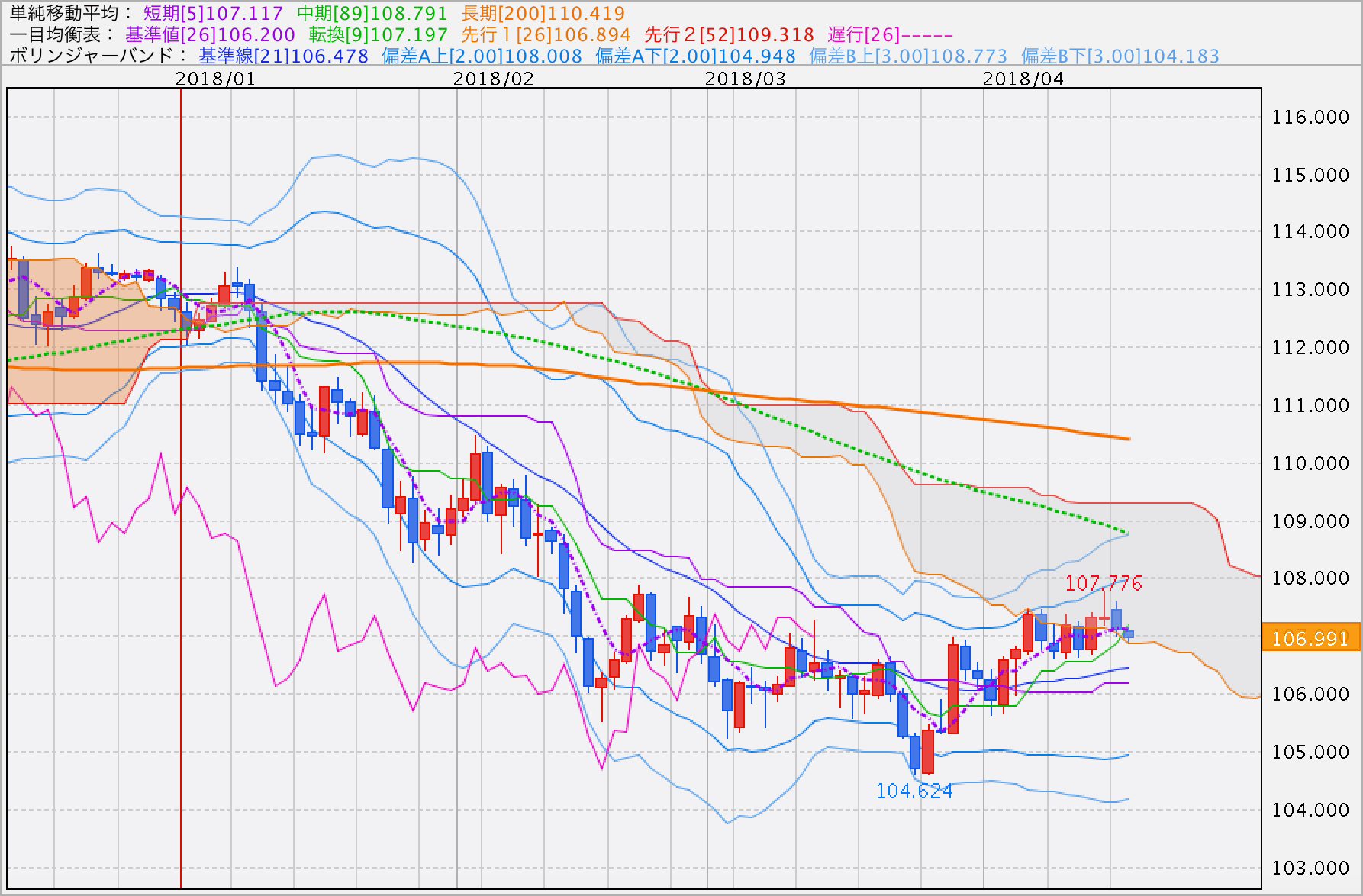Click the ボリンジャーバンド label
1363x896 pixels.
pyautogui.click(x=92, y=56)
